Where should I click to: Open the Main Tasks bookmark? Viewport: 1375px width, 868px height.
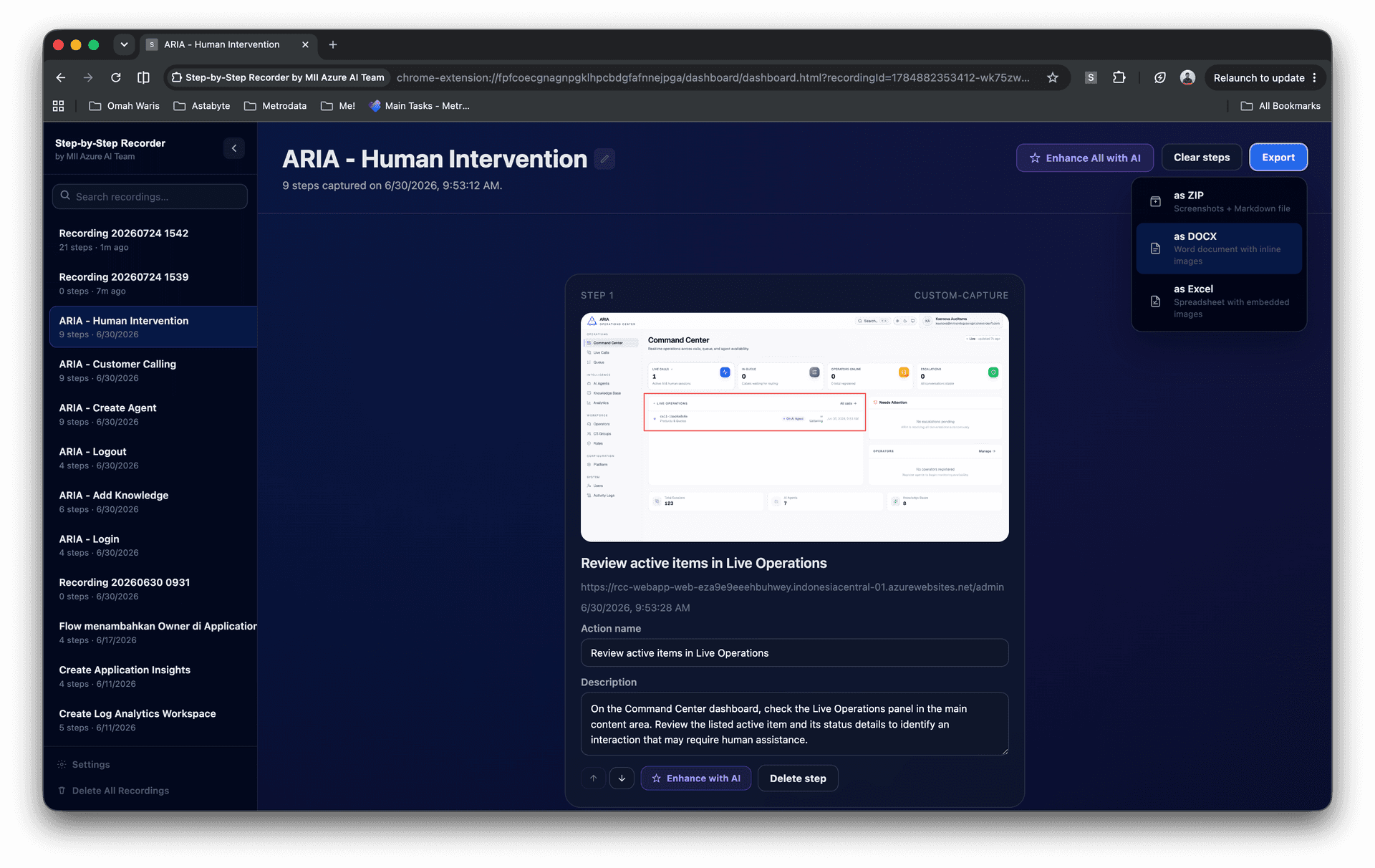tap(420, 106)
